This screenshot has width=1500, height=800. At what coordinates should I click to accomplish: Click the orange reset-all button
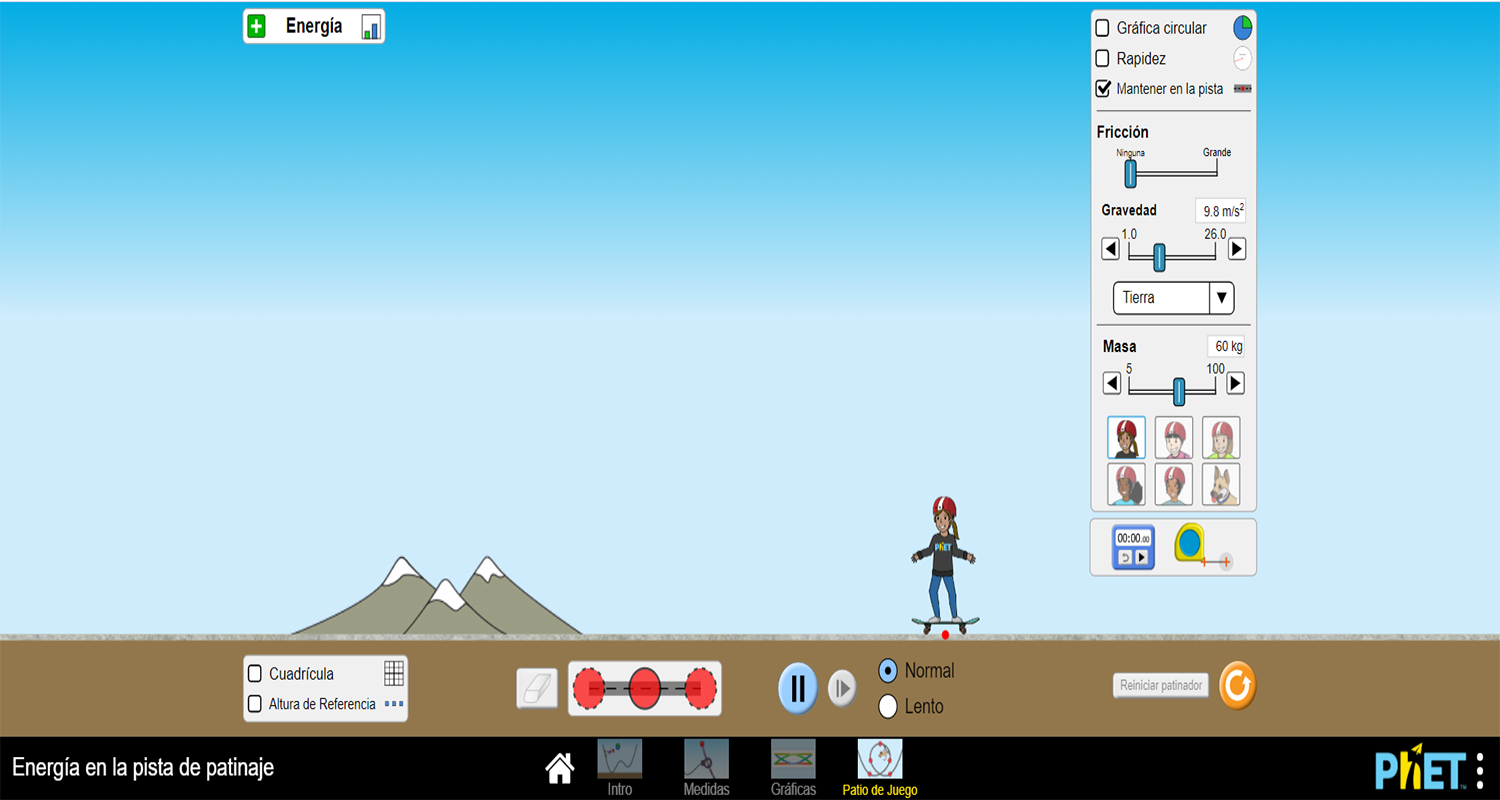coord(1237,686)
